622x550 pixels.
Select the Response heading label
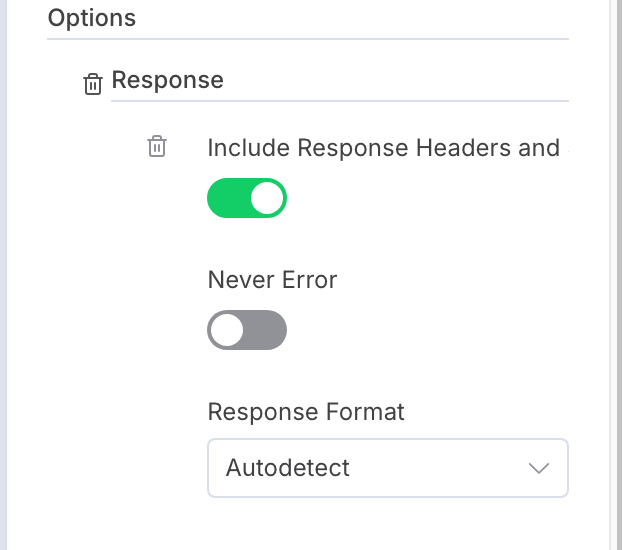(x=167, y=80)
